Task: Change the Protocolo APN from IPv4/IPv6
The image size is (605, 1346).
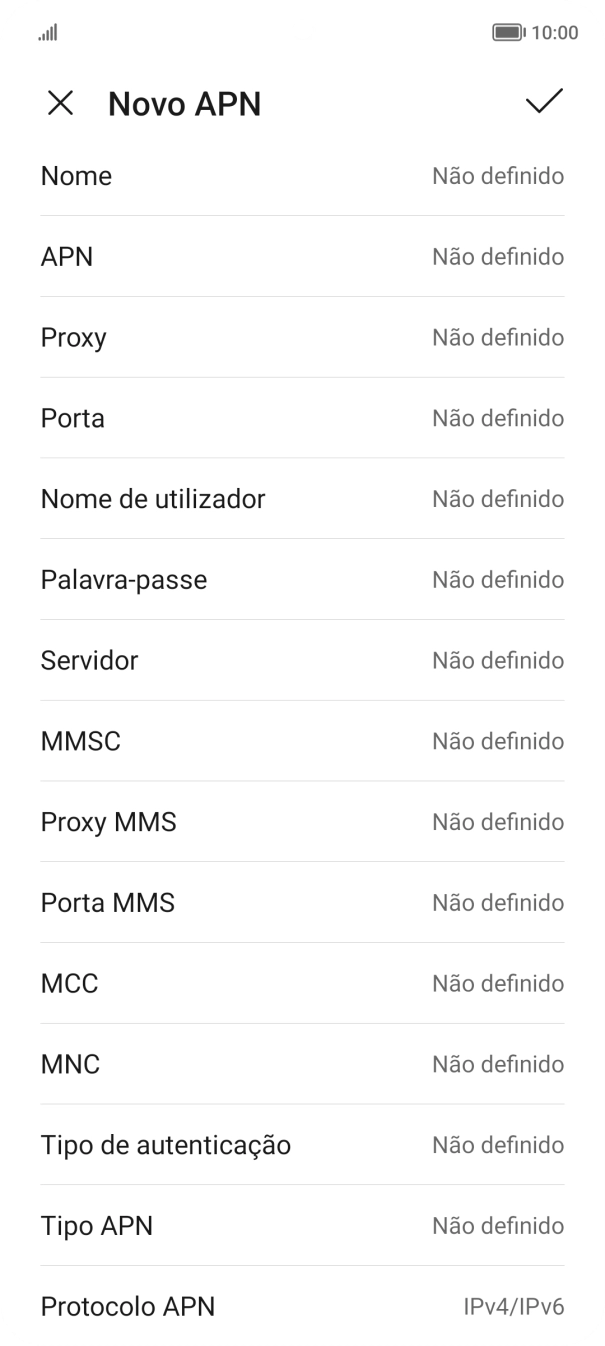Action: [x=302, y=1306]
